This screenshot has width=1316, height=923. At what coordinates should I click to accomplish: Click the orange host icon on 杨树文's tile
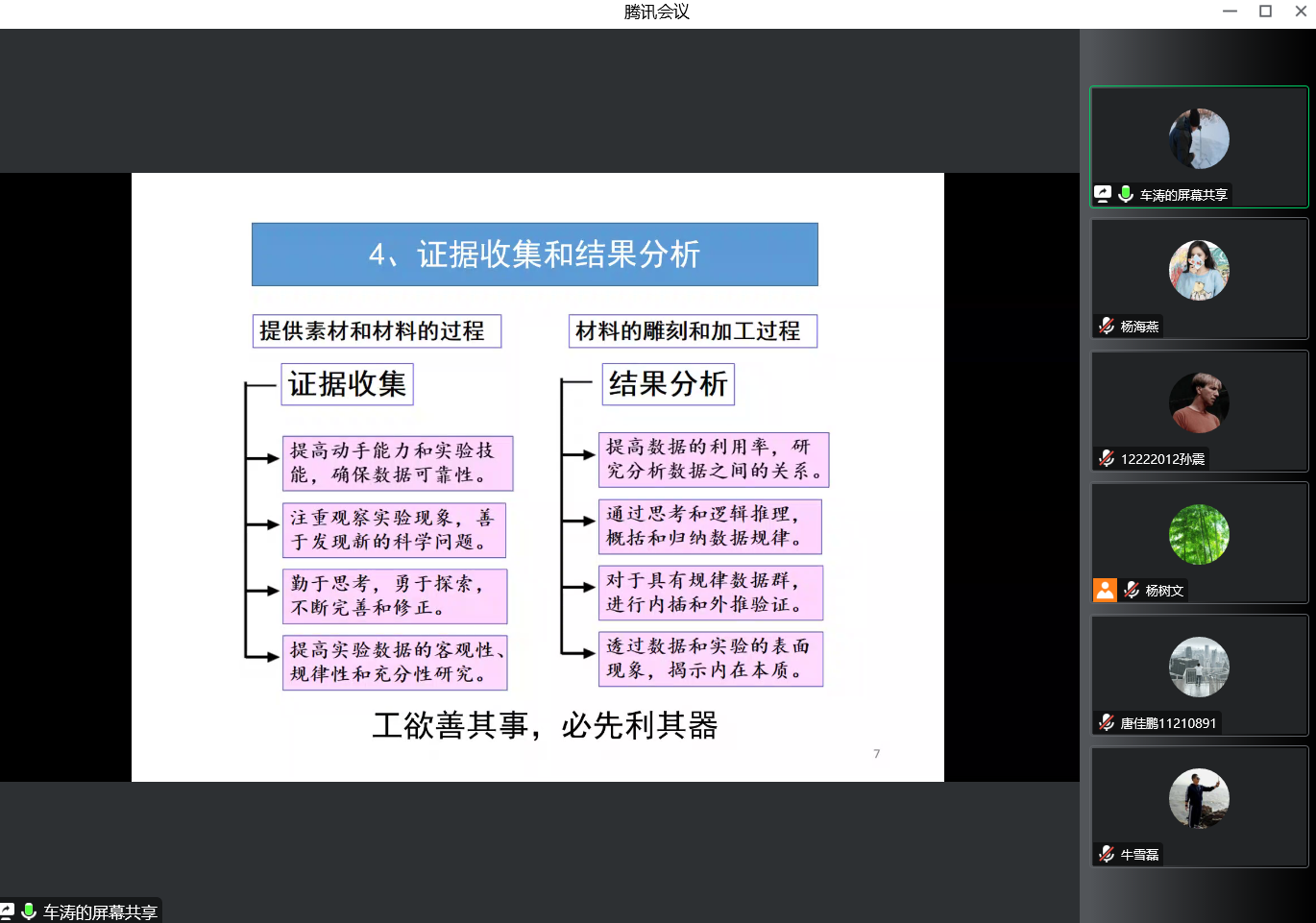pos(1105,590)
